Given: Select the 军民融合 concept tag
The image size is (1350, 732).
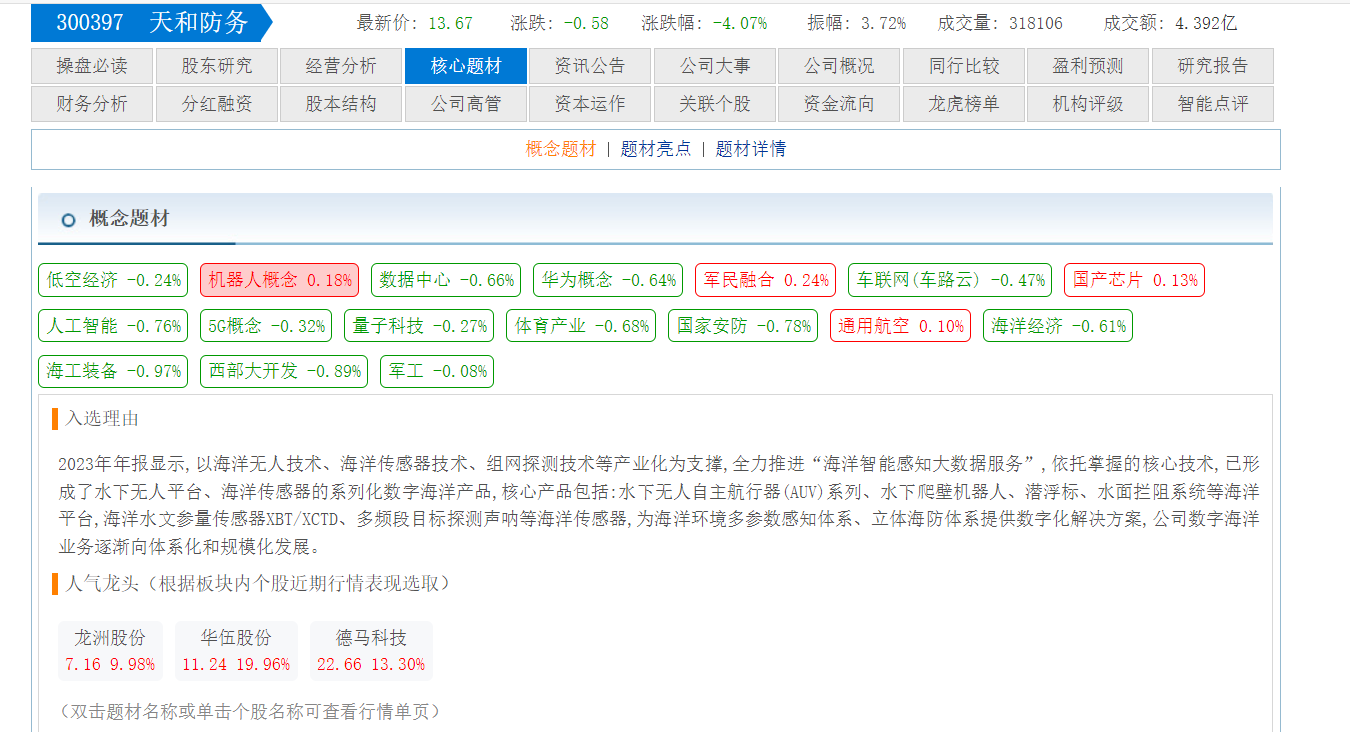Looking at the screenshot, I should tap(766, 280).
